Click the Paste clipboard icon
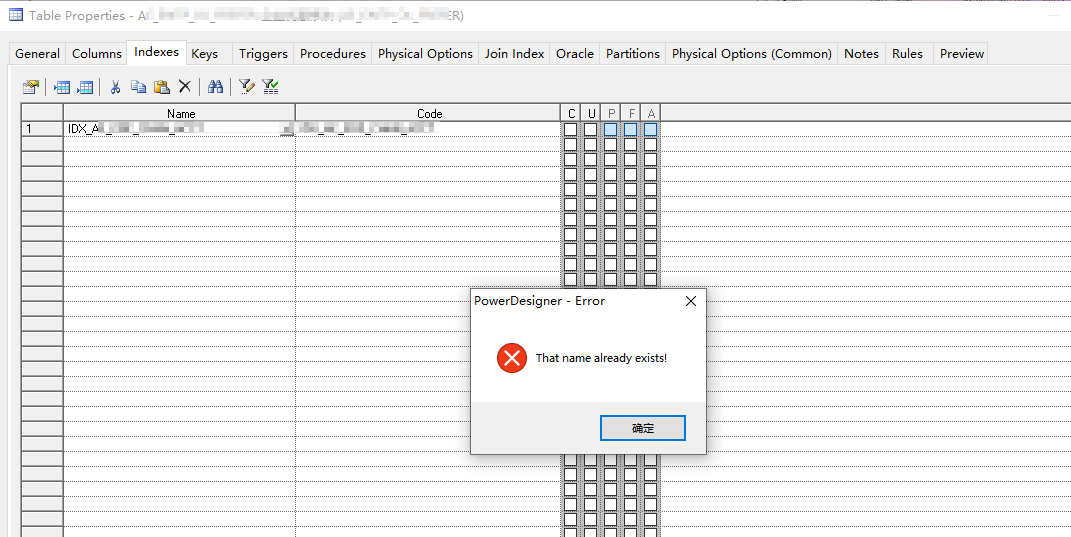The image size is (1071, 537). pyautogui.click(x=161, y=87)
